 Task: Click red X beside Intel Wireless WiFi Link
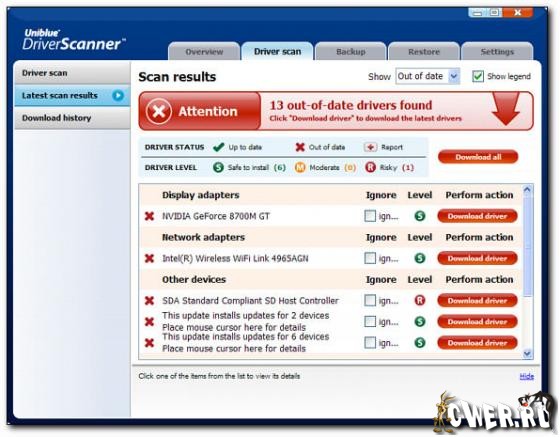point(149,258)
